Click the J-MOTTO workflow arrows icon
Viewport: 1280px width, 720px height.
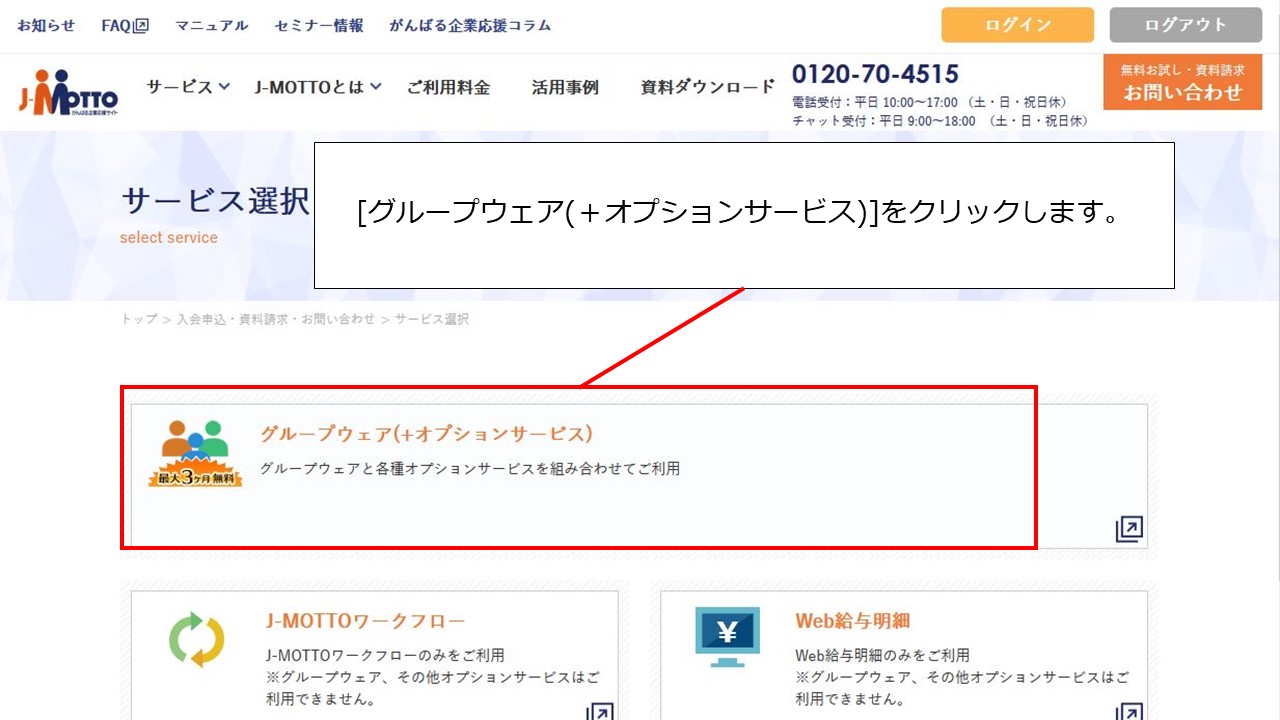click(x=197, y=639)
